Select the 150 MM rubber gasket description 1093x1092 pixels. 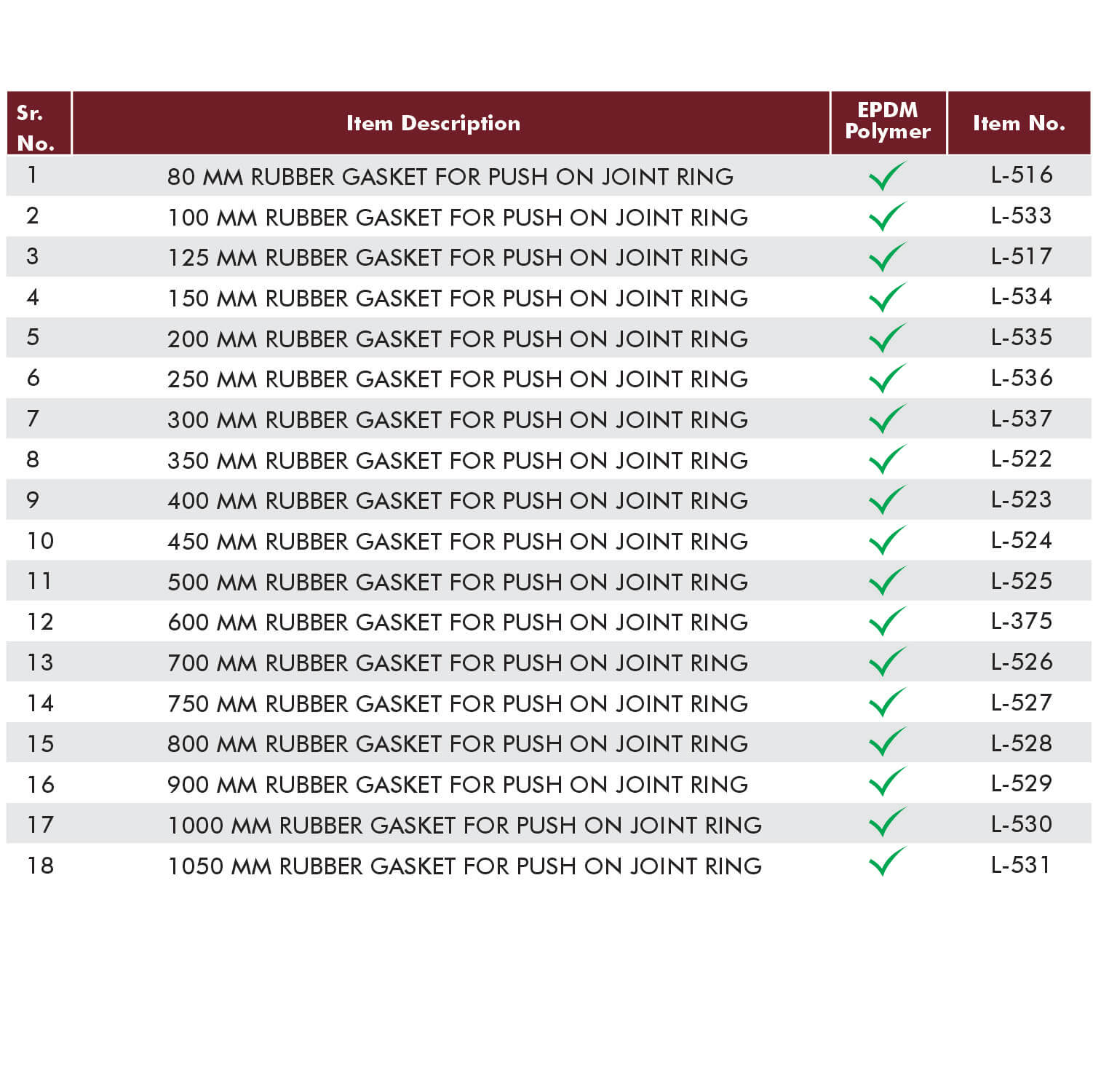pyautogui.click(x=458, y=298)
